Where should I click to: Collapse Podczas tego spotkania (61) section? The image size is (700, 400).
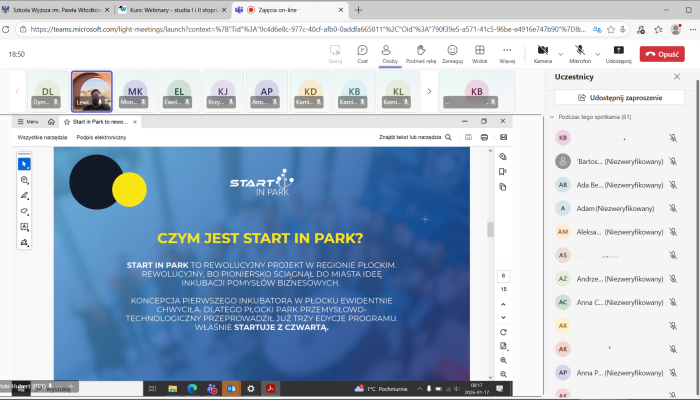tap(552, 117)
